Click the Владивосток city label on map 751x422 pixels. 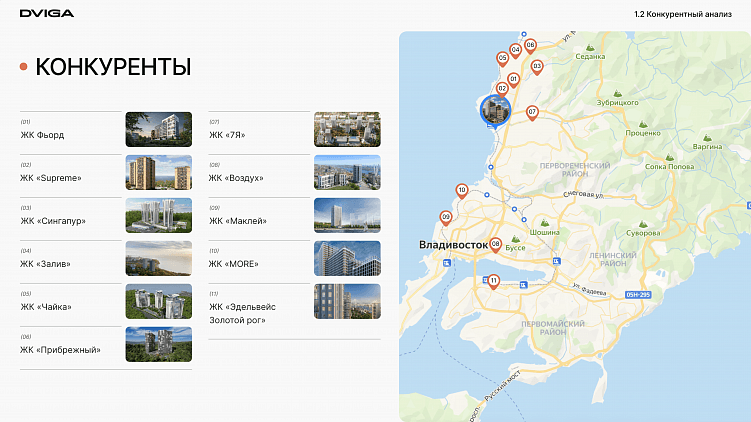(453, 245)
